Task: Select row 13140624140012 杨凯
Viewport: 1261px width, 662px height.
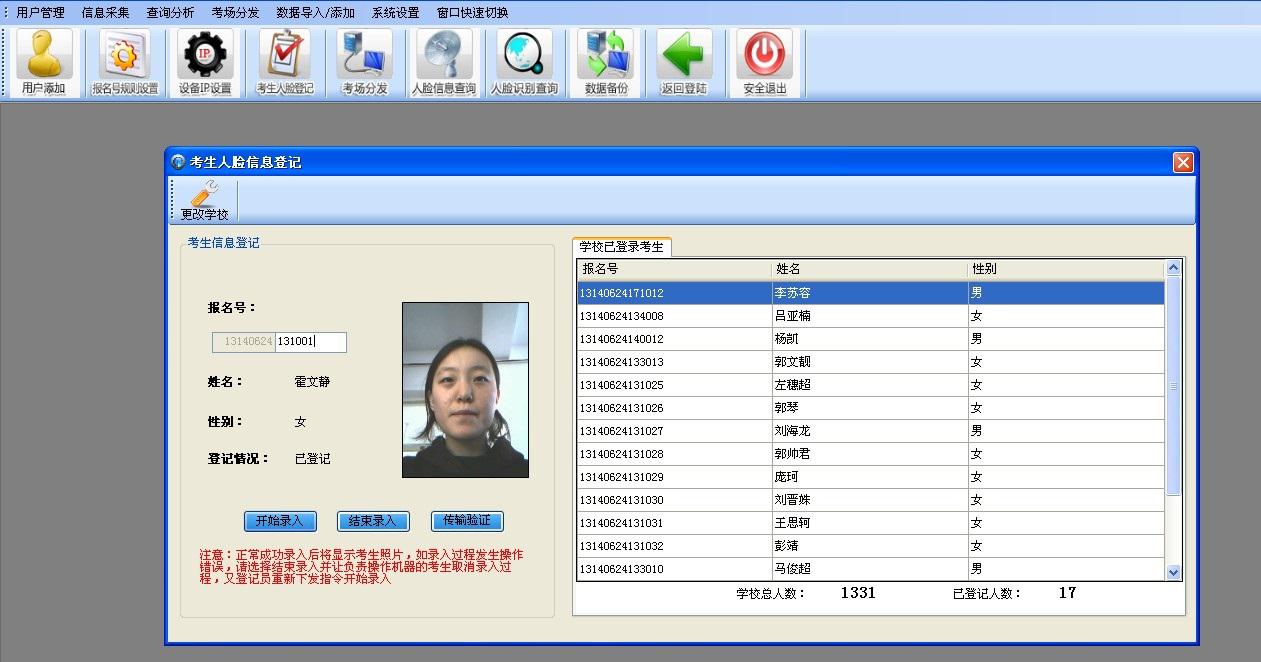Action: pyautogui.click(x=871, y=339)
